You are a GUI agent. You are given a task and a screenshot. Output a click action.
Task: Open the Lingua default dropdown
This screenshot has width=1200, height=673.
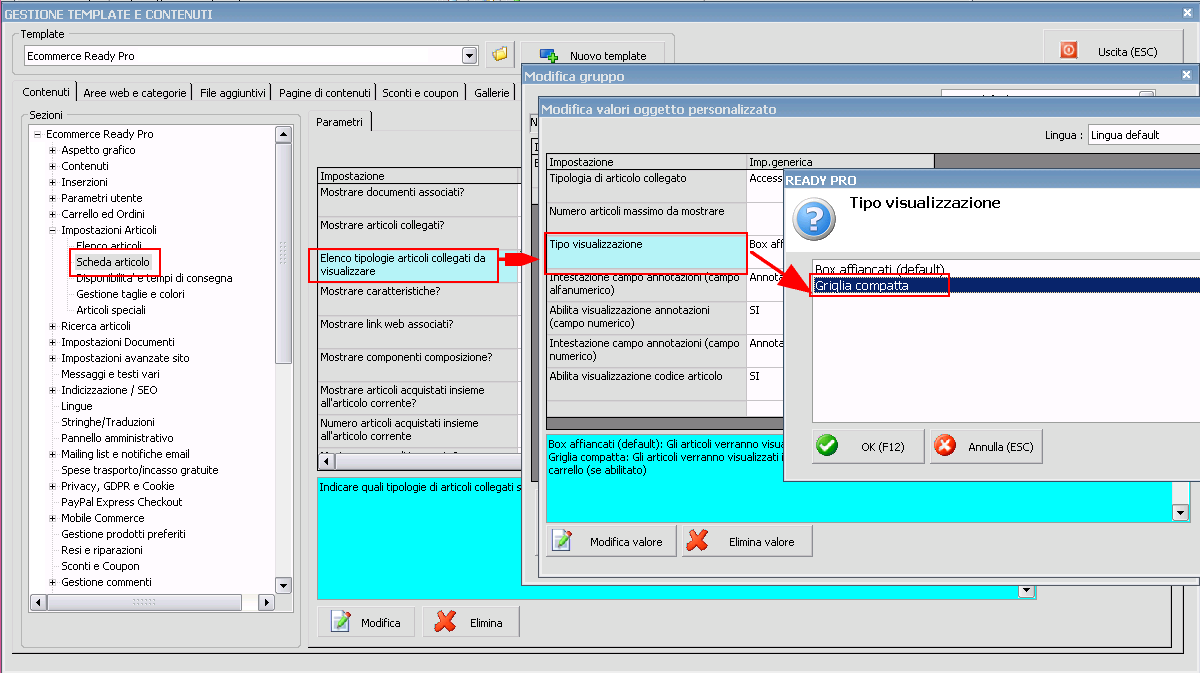[1144, 134]
